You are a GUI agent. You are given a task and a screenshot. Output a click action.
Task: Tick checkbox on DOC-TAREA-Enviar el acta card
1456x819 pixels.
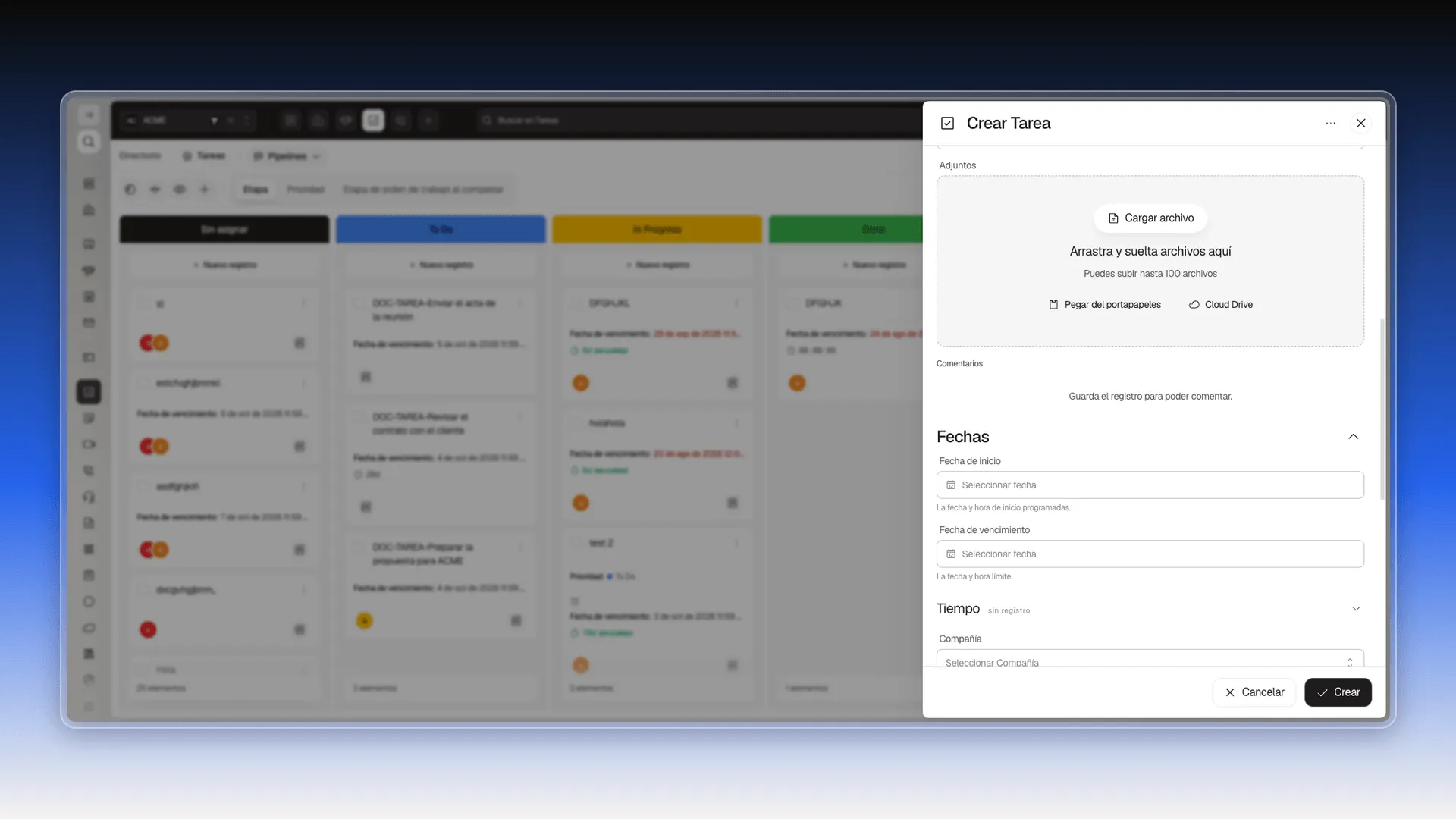click(359, 303)
